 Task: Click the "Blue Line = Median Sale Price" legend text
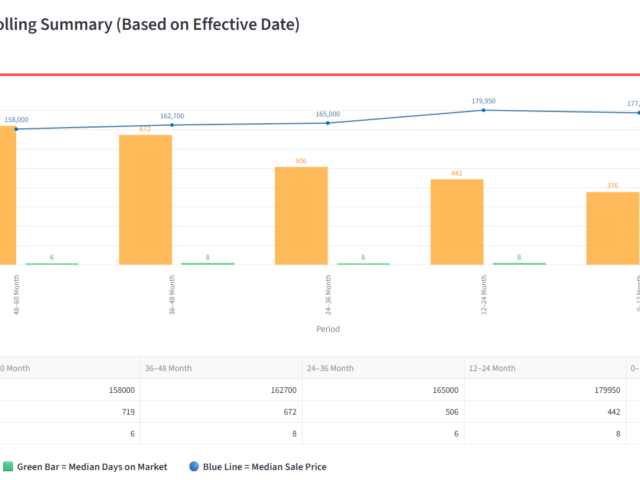point(264,466)
